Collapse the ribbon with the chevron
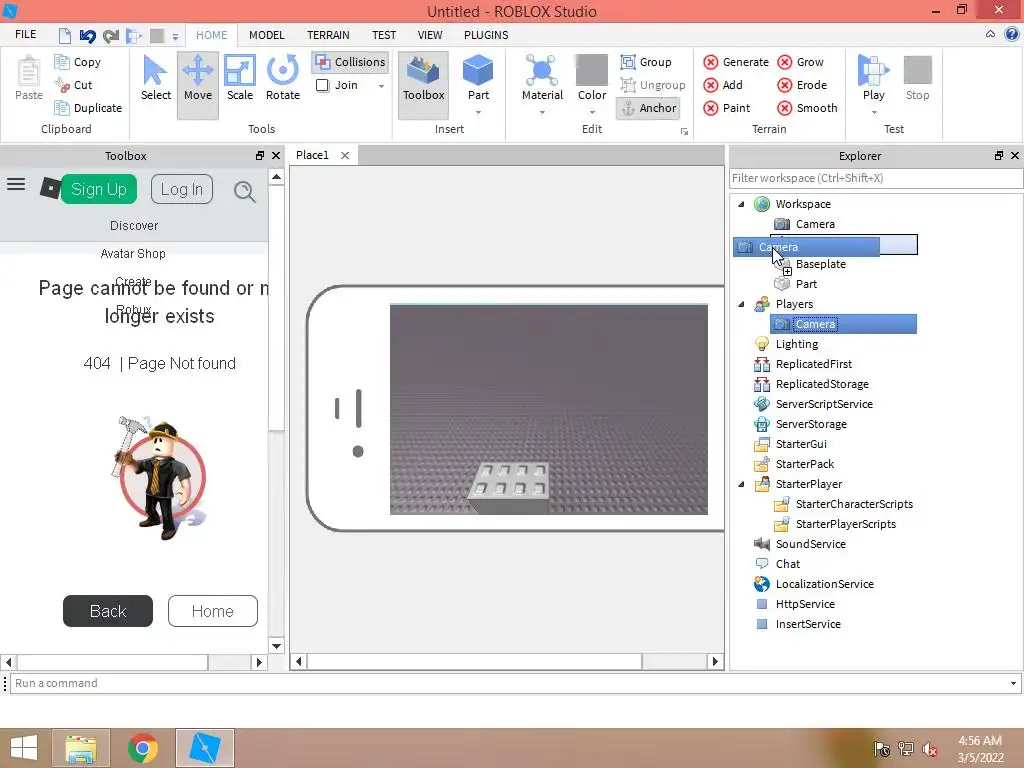Image resolution: width=1024 pixels, height=768 pixels. tap(990, 35)
